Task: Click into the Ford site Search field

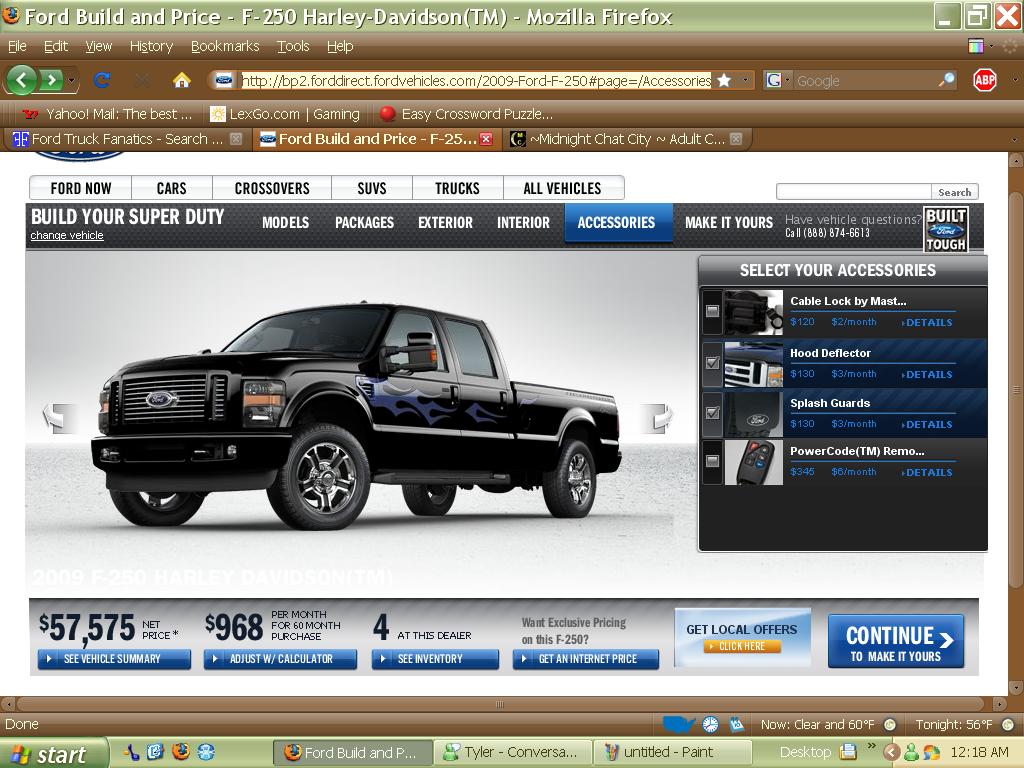Action: click(x=854, y=191)
